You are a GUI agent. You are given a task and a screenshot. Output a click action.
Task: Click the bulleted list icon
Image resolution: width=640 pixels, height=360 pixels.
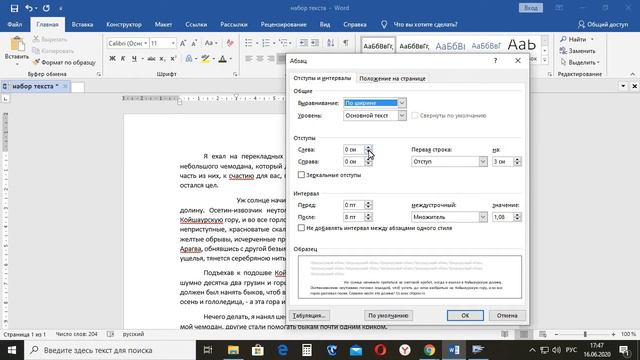coord(248,43)
